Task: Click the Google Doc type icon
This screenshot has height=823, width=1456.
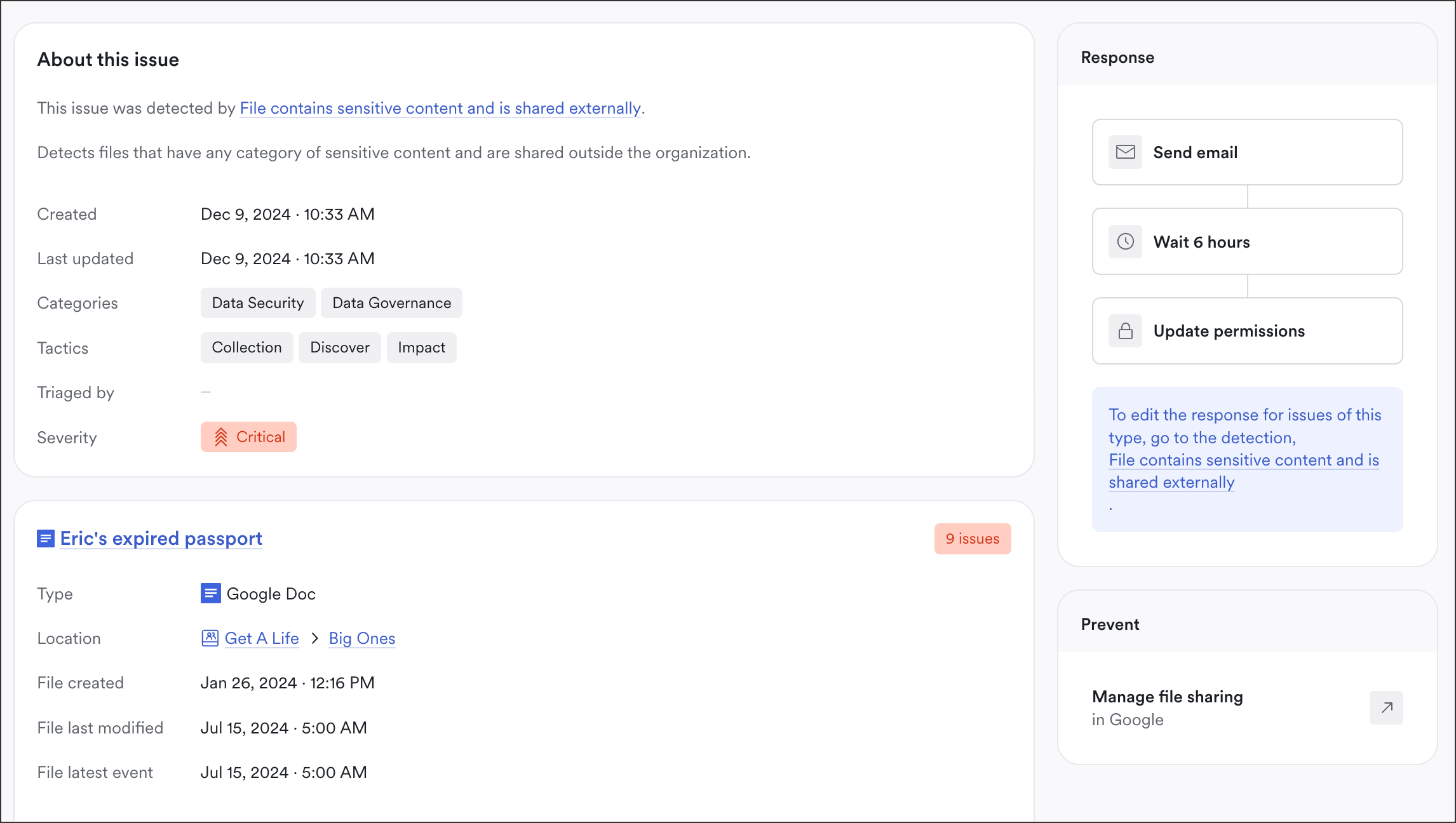Action: (x=210, y=593)
